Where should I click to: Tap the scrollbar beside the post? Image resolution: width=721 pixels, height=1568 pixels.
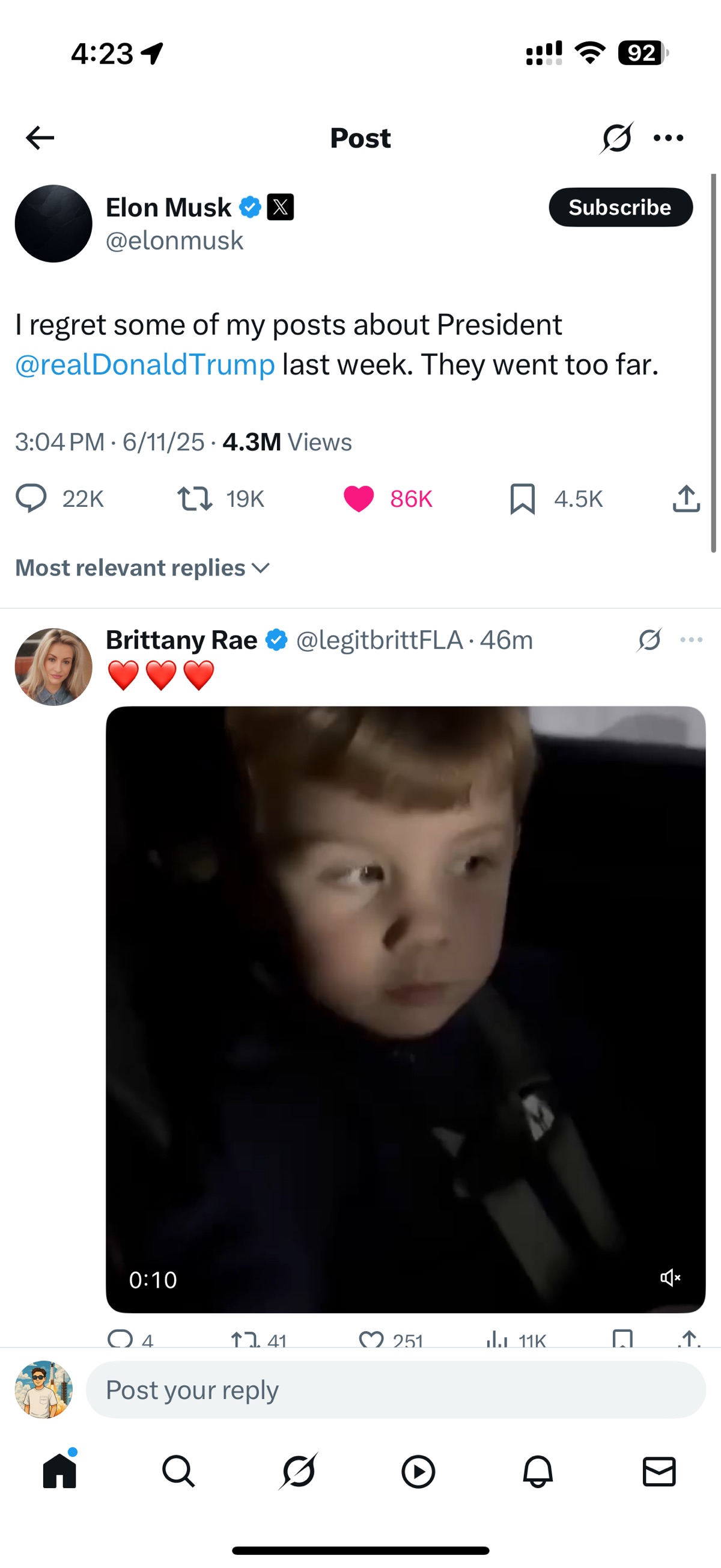tap(714, 363)
